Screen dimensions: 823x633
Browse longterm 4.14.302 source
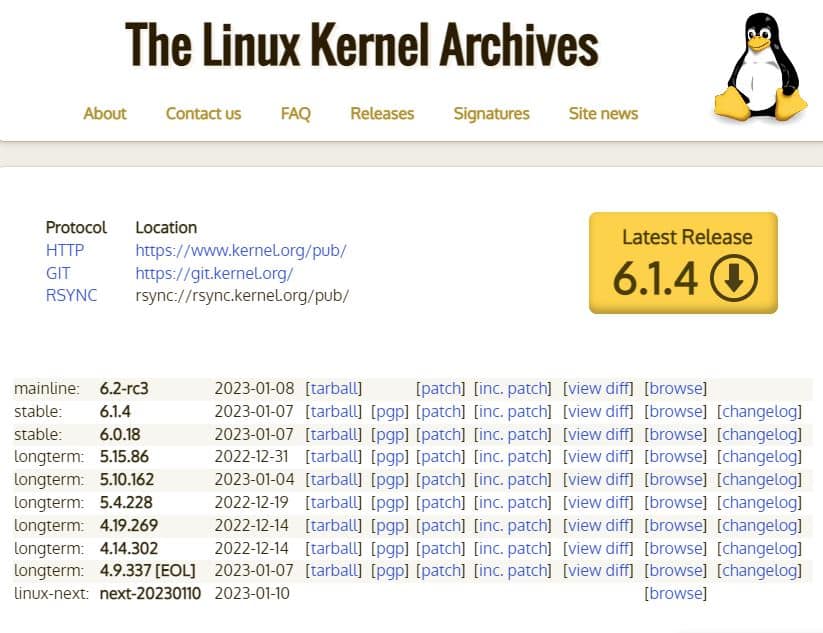[676, 548]
